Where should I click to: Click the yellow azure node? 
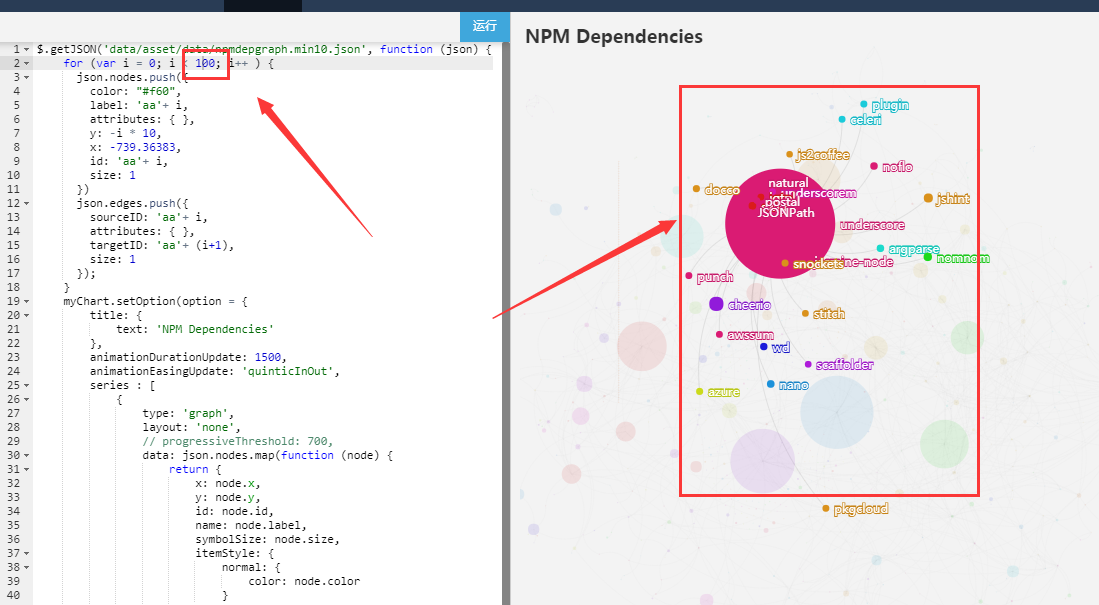(699, 391)
